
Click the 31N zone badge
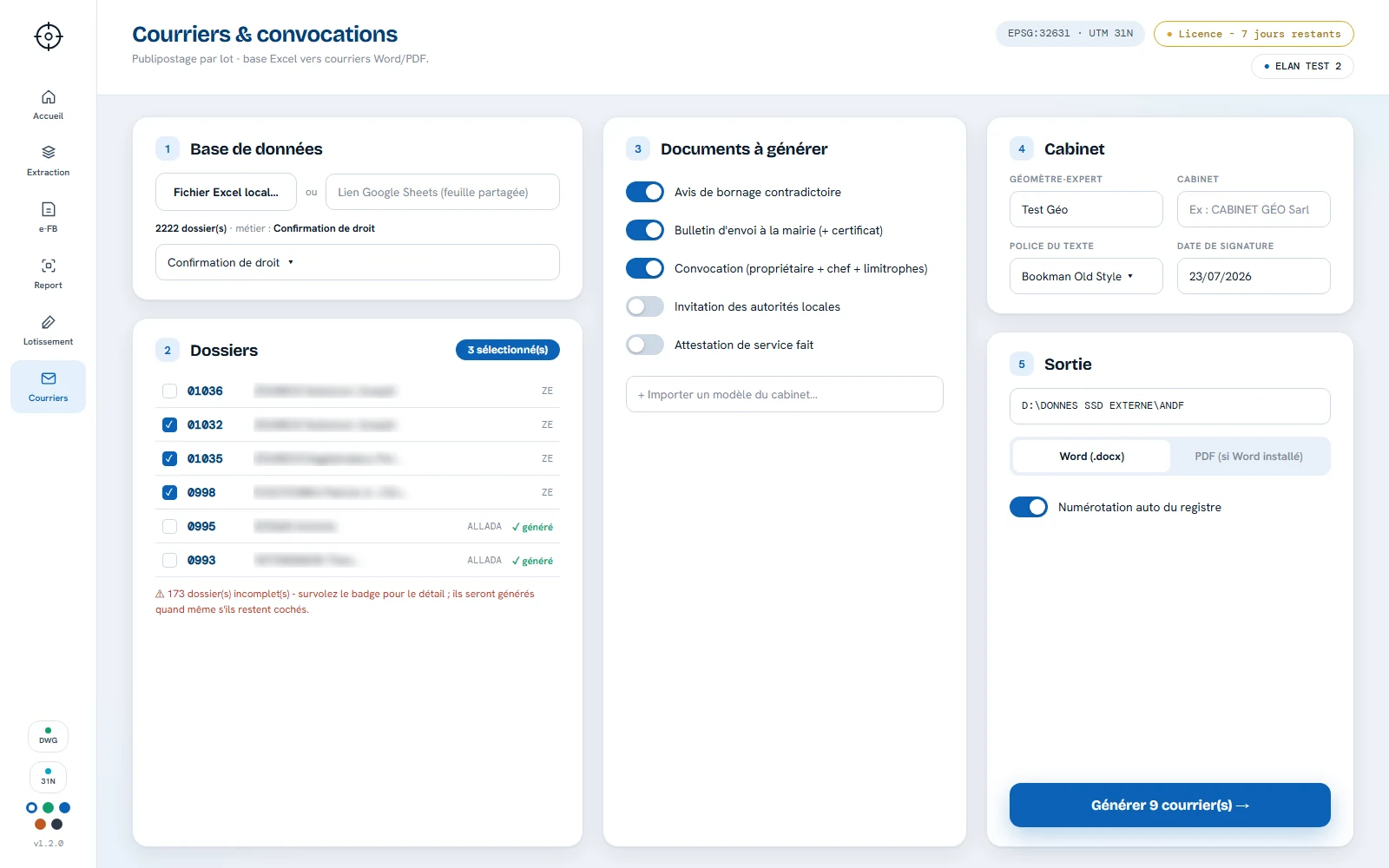coord(49,777)
